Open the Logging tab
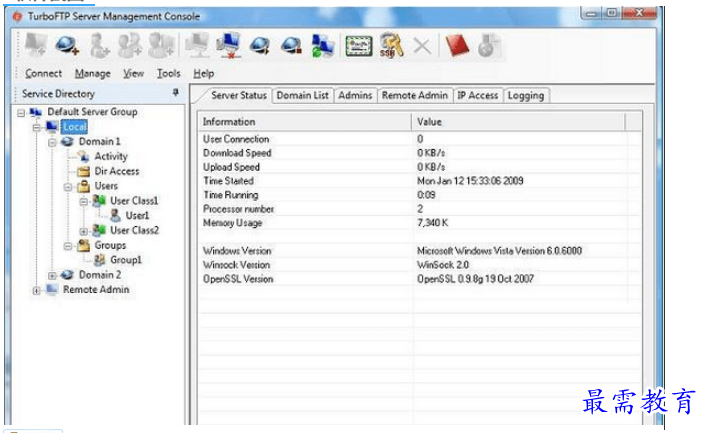The image size is (704, 433). [525, 96]
